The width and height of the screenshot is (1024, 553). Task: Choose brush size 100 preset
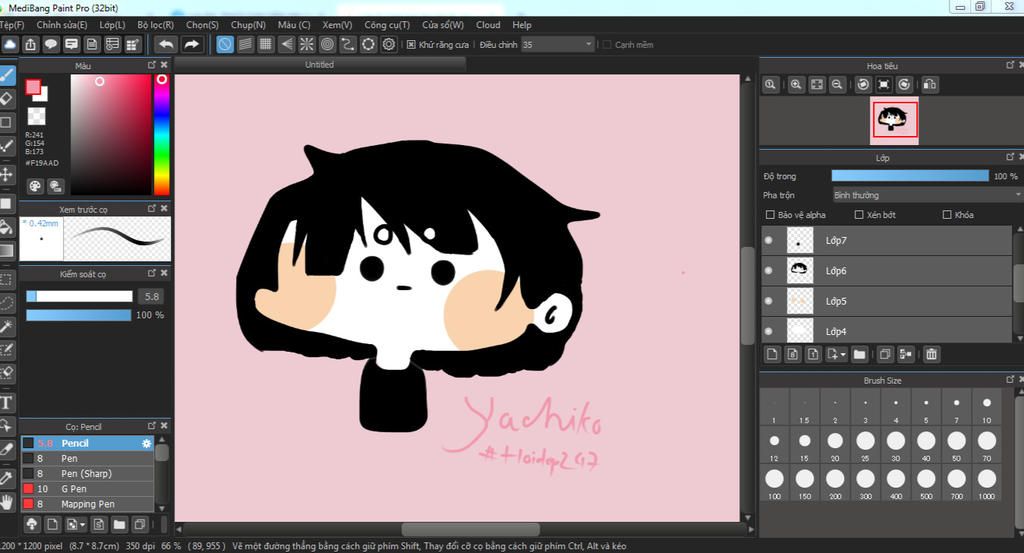click(x=774, y=483)
